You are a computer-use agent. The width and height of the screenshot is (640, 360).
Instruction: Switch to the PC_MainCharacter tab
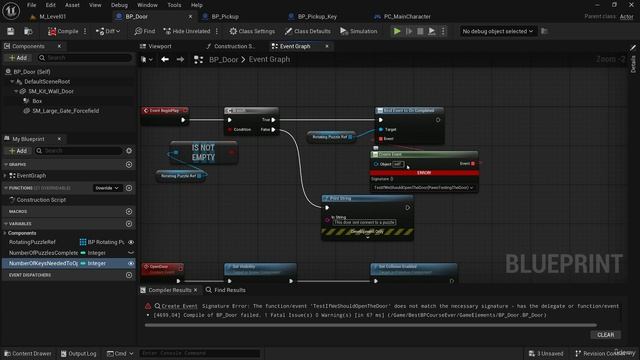pyautogui.click(x=407, y=17)
